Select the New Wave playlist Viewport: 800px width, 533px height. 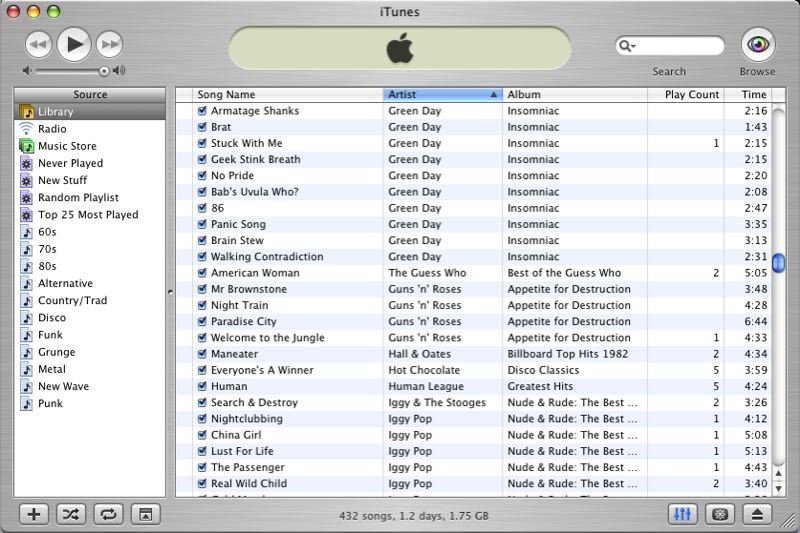[90, 387]
